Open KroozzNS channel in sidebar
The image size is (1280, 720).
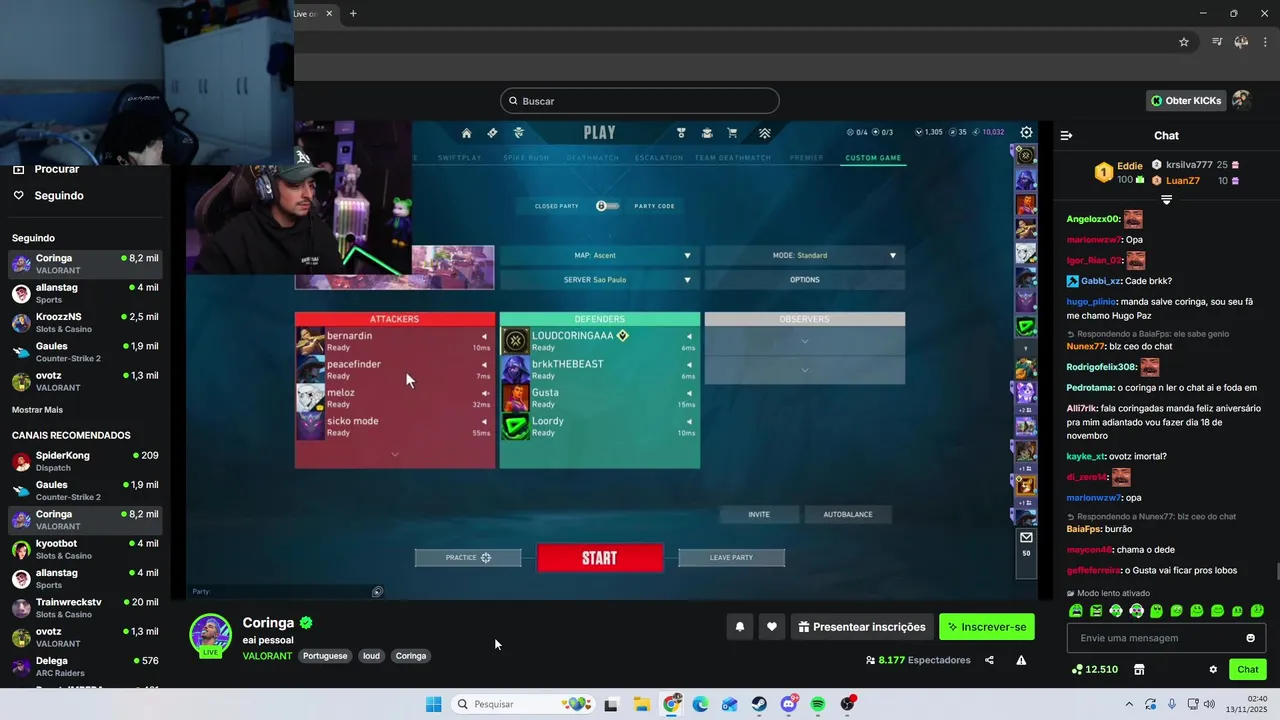85,322
